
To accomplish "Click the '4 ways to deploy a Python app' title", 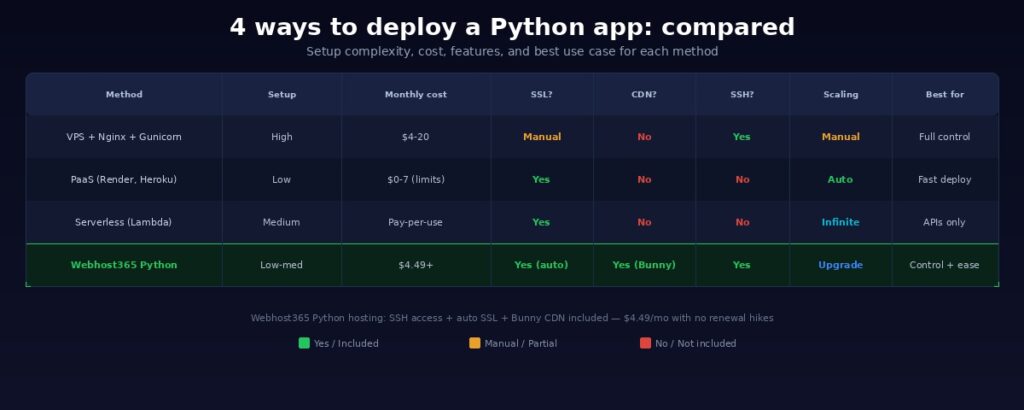I will [x=512, y=27].
